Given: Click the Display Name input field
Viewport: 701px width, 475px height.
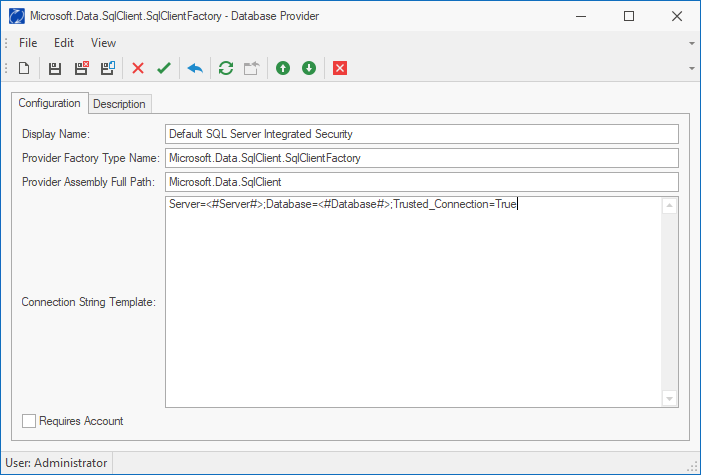Looking at the screenshot, I should tap(422, 134).
